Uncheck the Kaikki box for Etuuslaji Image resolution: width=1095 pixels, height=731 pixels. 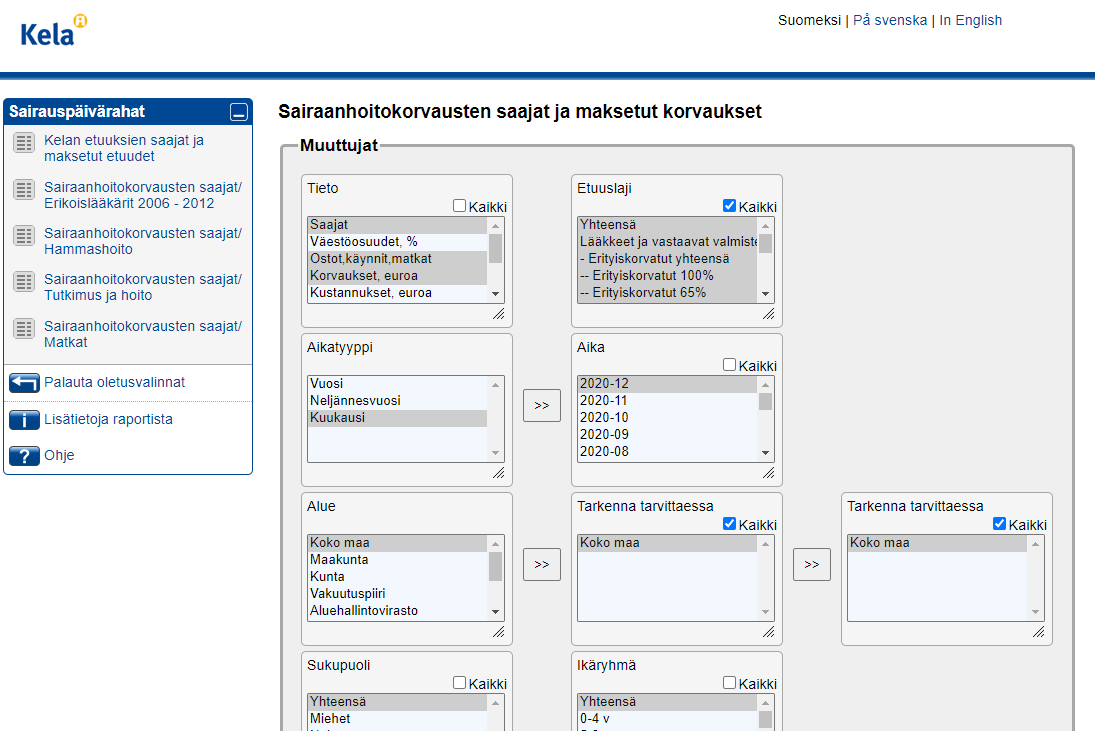click(730, 206)
